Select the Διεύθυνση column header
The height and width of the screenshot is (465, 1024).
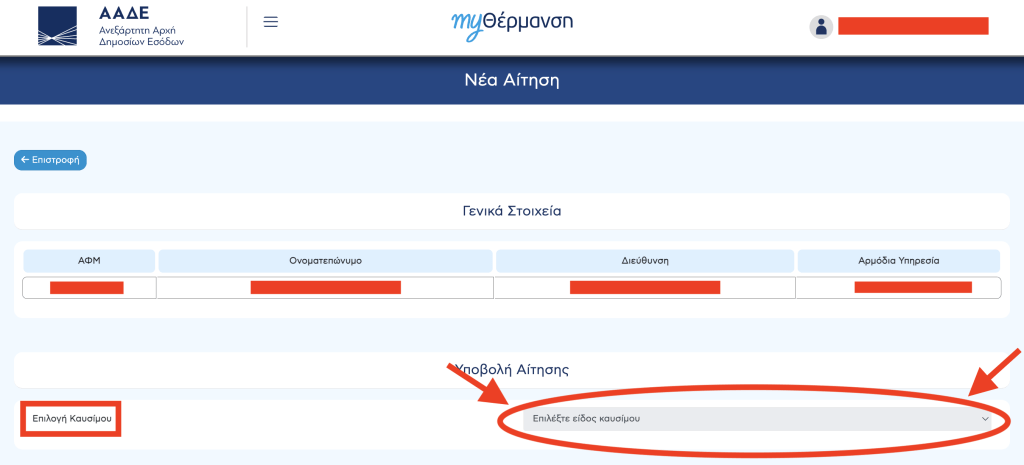[x=644, y=261]
